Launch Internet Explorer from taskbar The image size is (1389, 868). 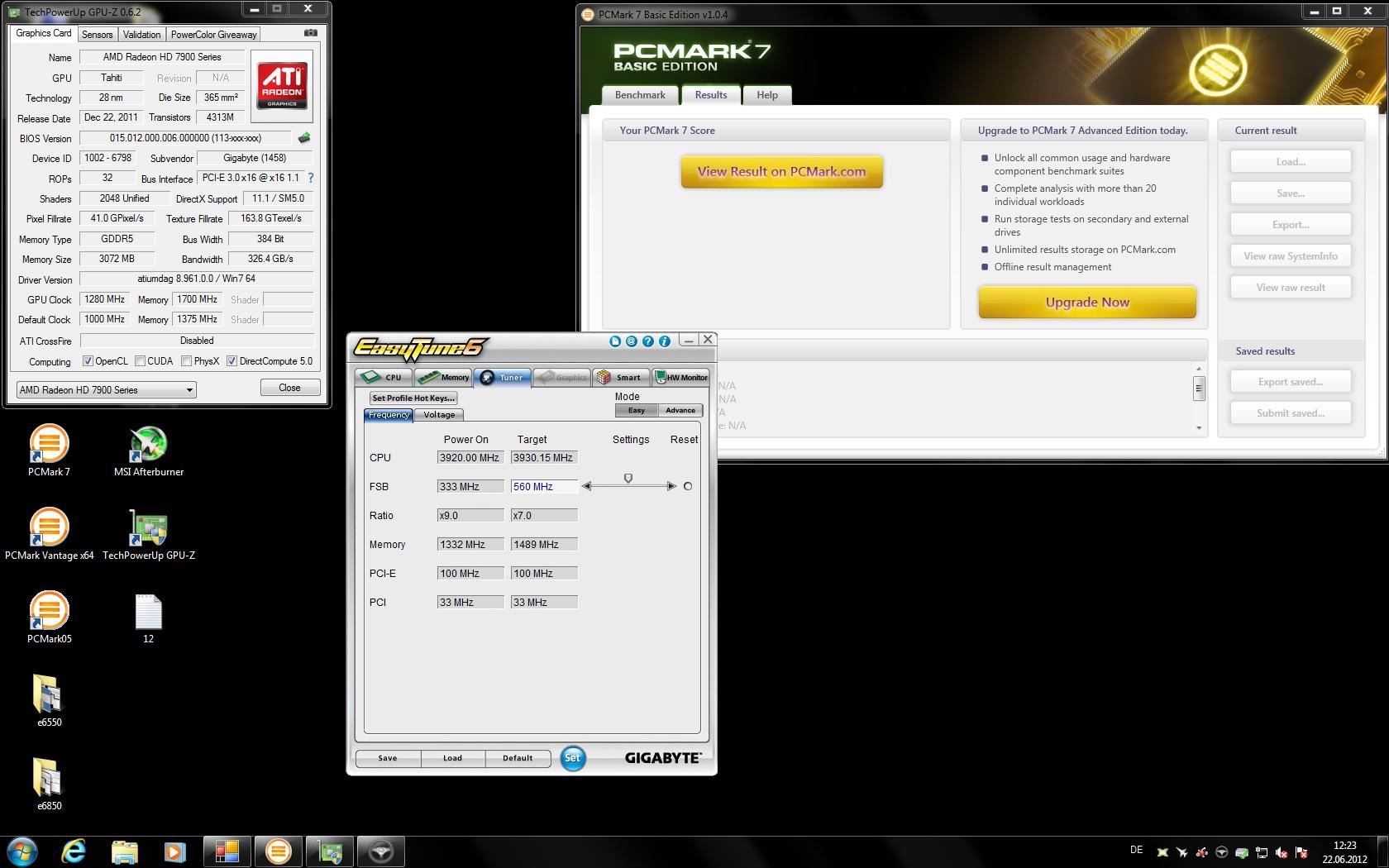coord(74,851)
